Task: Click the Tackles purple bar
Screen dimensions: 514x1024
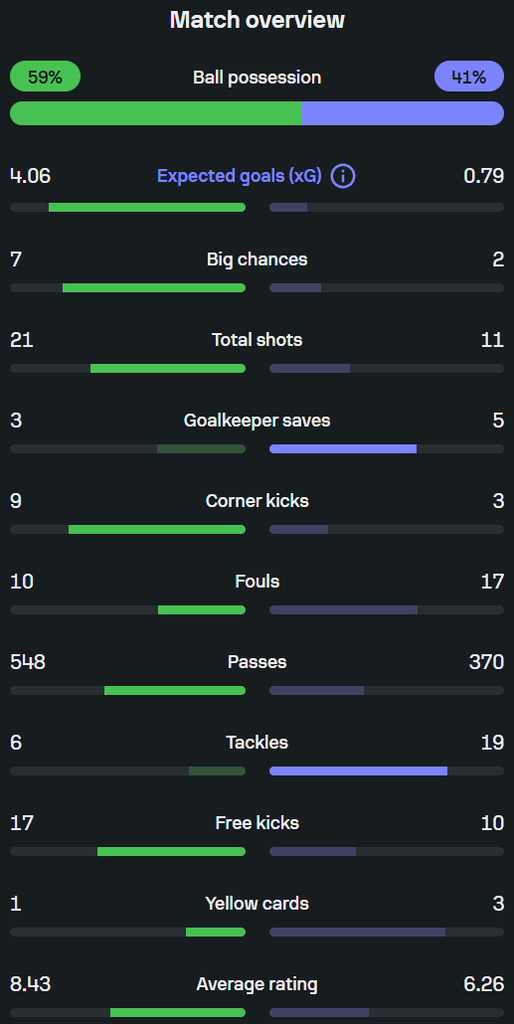Action: (x=359, y=771)
